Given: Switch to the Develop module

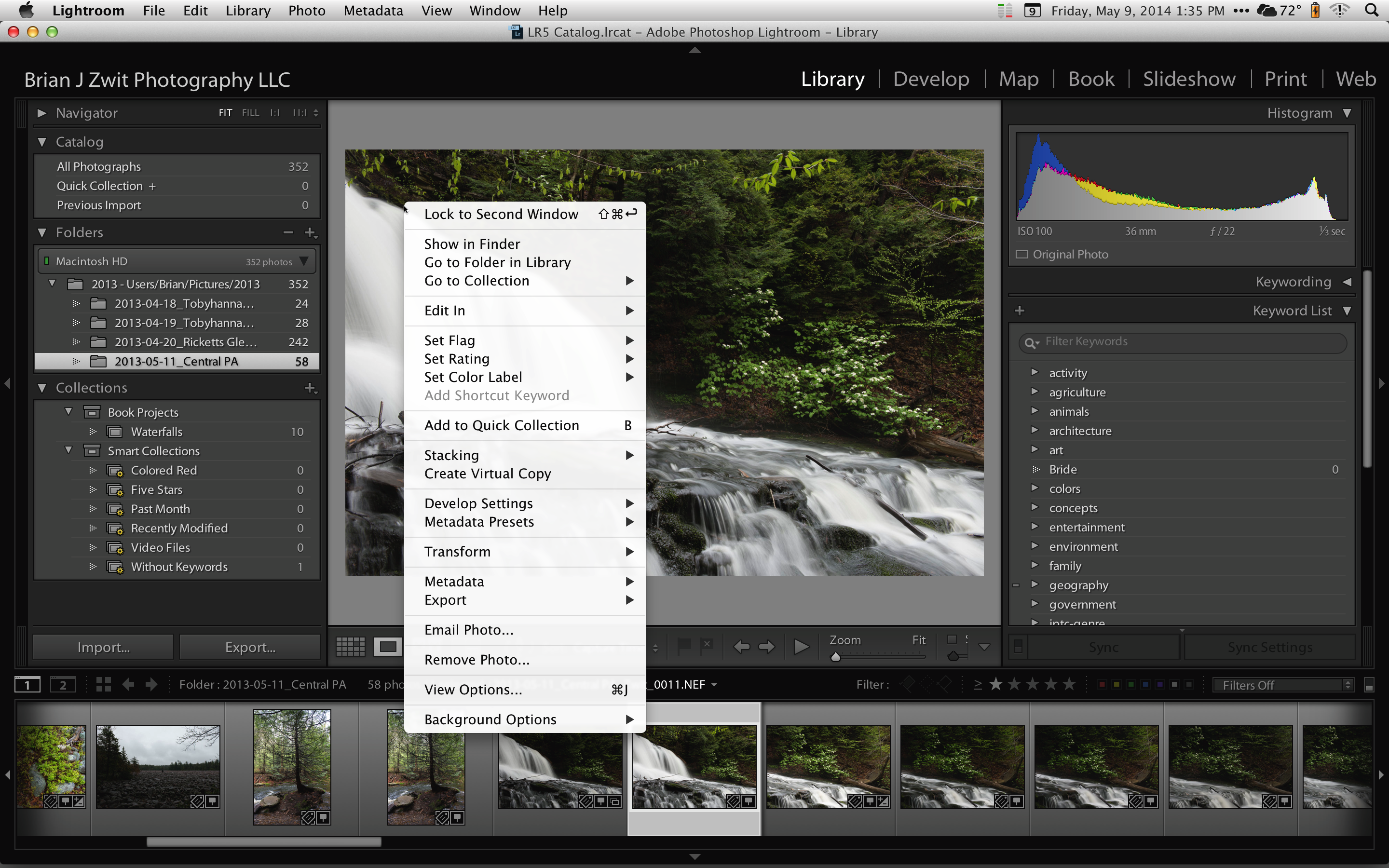Looking at the screenshot, I should 931,79.
